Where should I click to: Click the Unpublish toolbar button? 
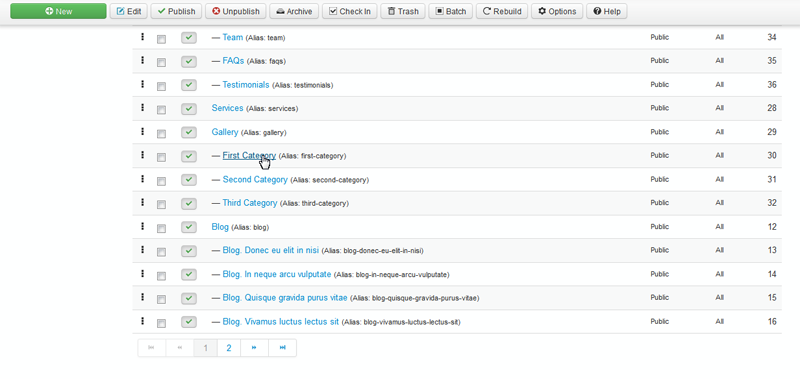[236, 11]
